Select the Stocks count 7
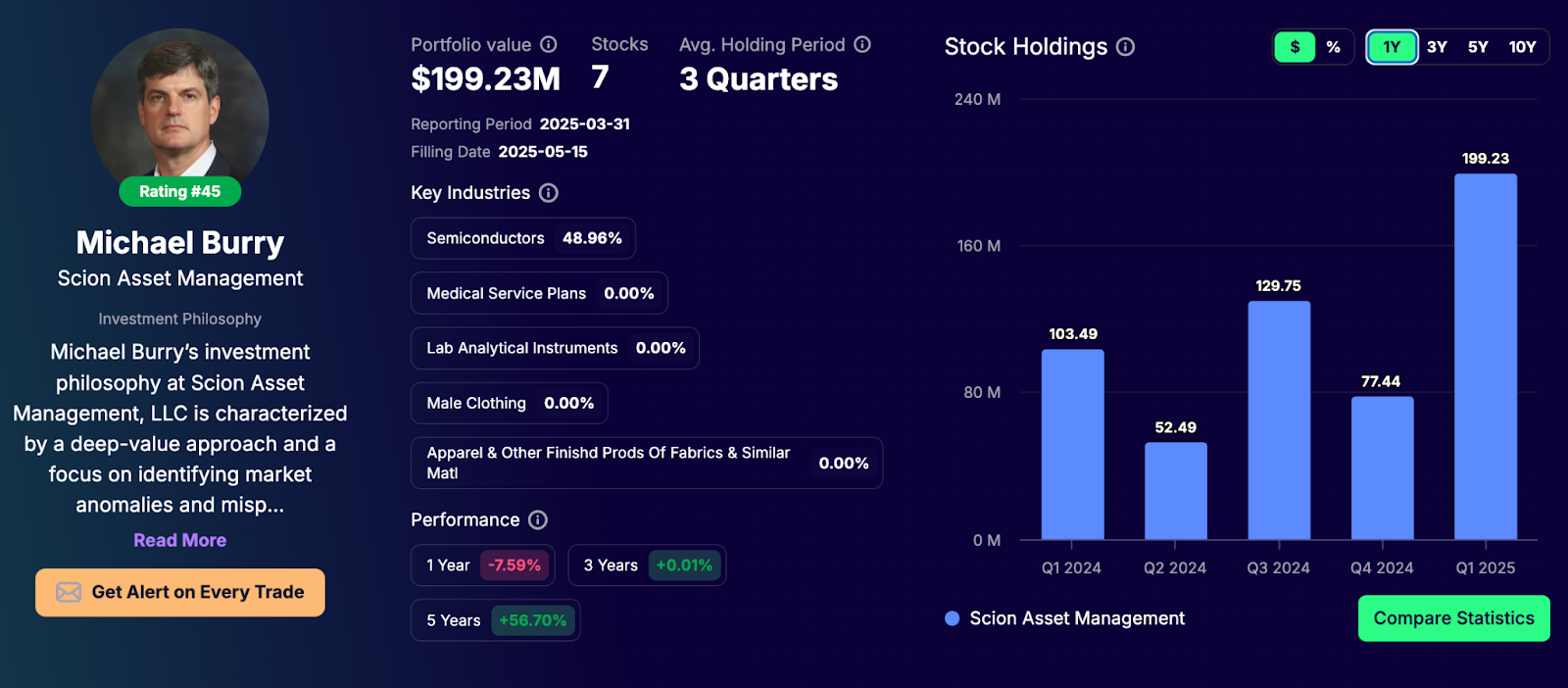The image size is (1568, 688). pyautogui.click(x=600, y=77)
